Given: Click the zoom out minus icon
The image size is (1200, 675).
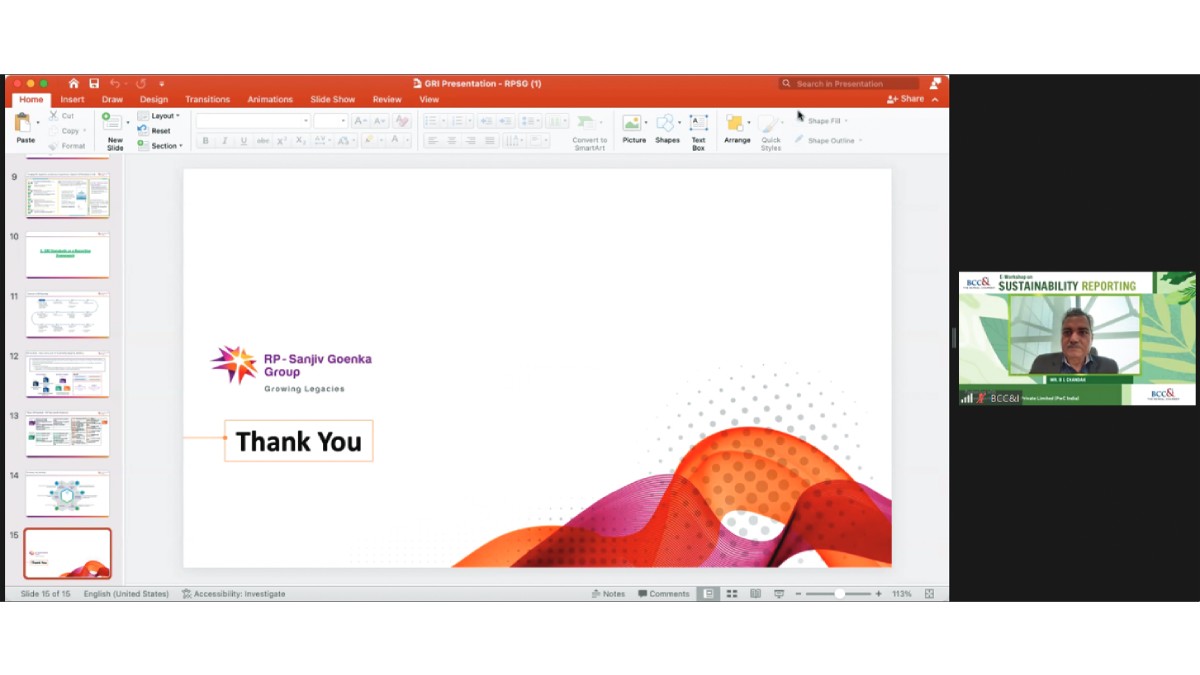Looking at the screenshot, I should point(798,594).
